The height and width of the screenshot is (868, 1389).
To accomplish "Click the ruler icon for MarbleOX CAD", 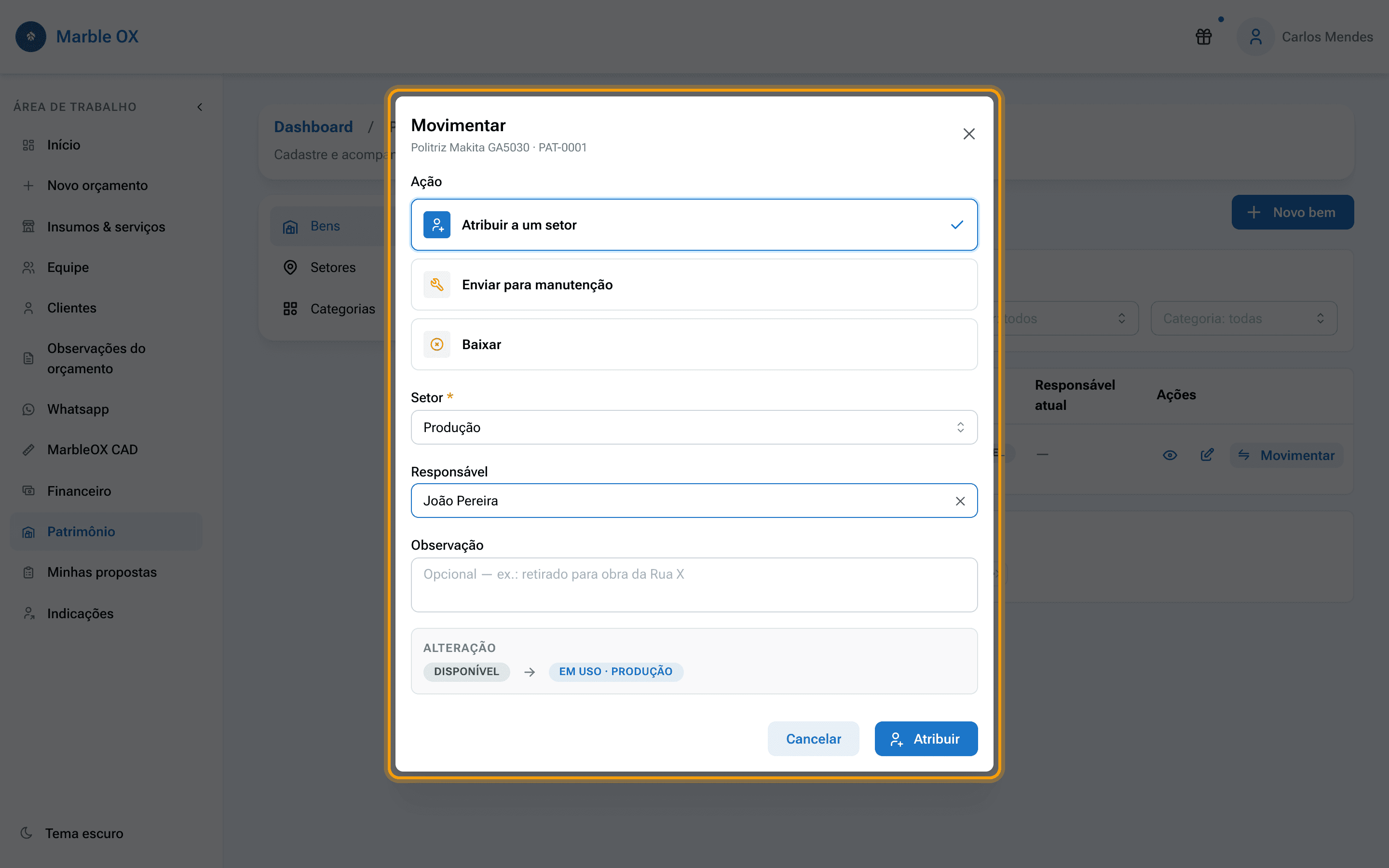I will point(28,450).
